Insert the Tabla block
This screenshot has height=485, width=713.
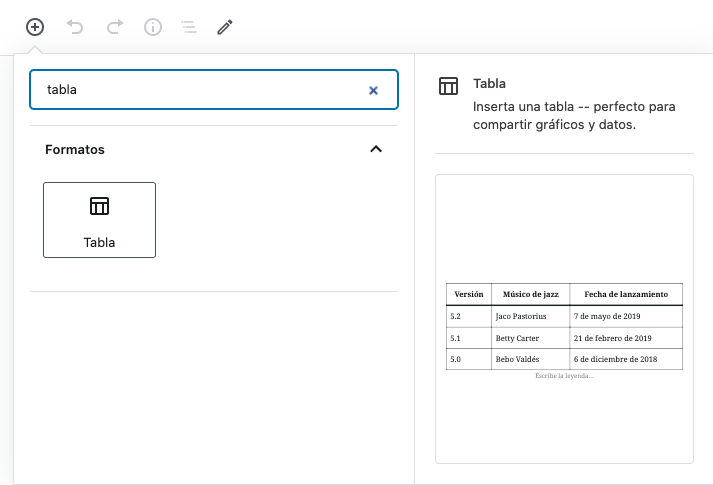tap(99, 220)
